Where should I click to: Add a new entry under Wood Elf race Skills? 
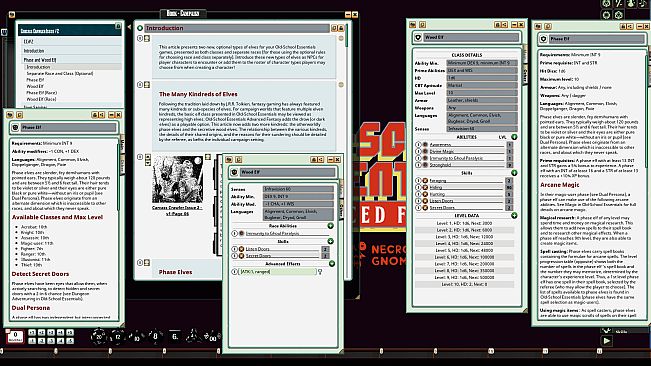(x=330, y=241)
